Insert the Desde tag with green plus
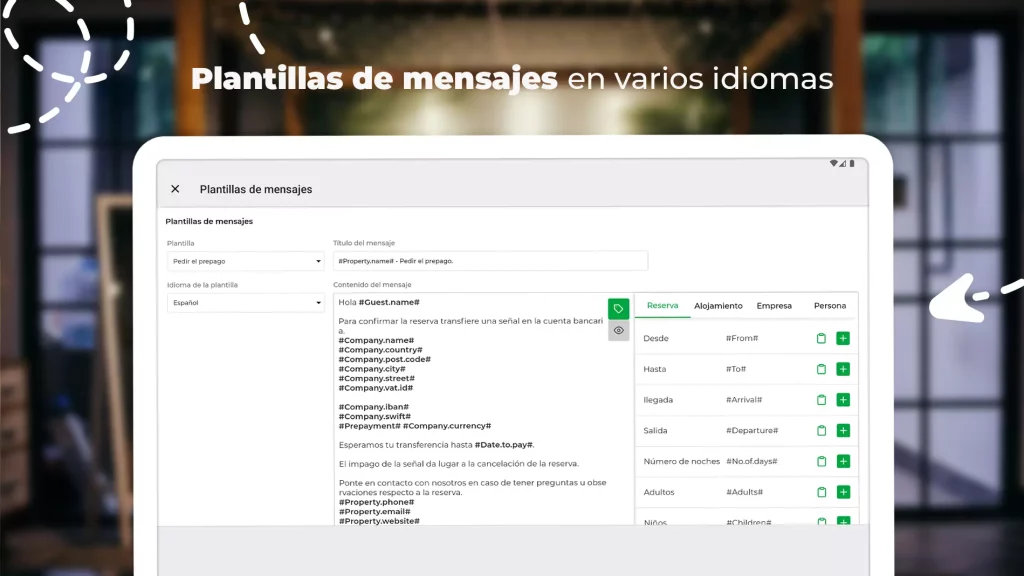The height and width of the screenshot is (576, 1024). 843,339
